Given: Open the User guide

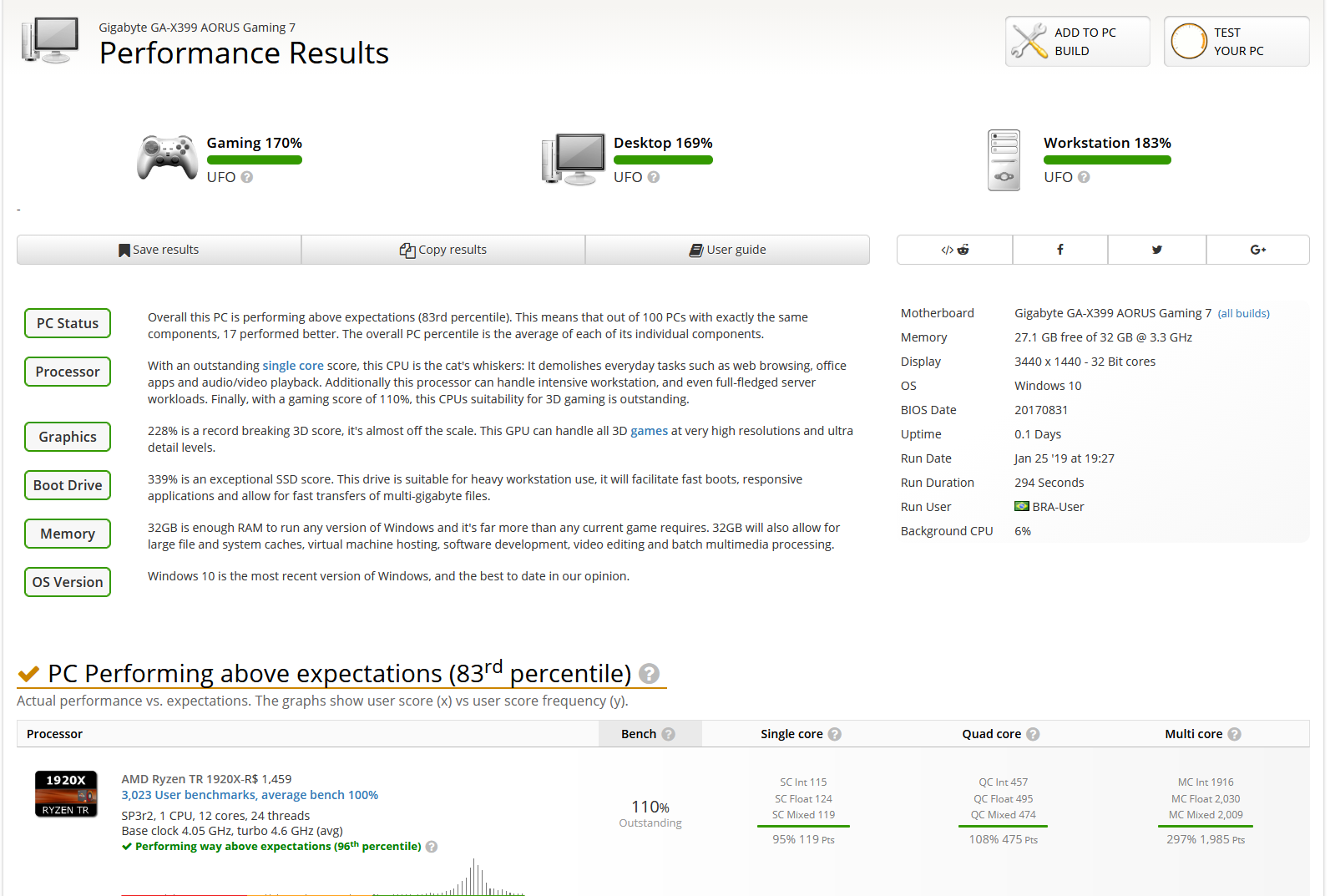Looking at the screenshot, I should point(727,250).
